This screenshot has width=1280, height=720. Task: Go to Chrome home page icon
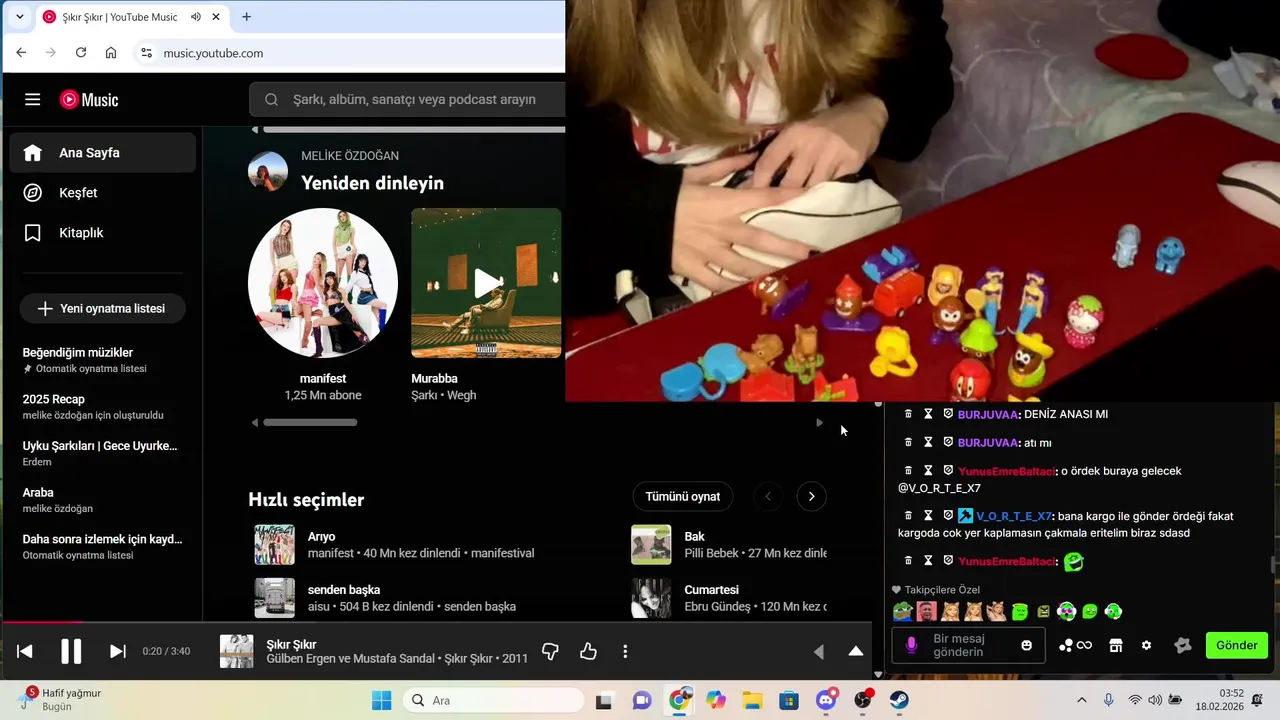click(x=111, y=53)
